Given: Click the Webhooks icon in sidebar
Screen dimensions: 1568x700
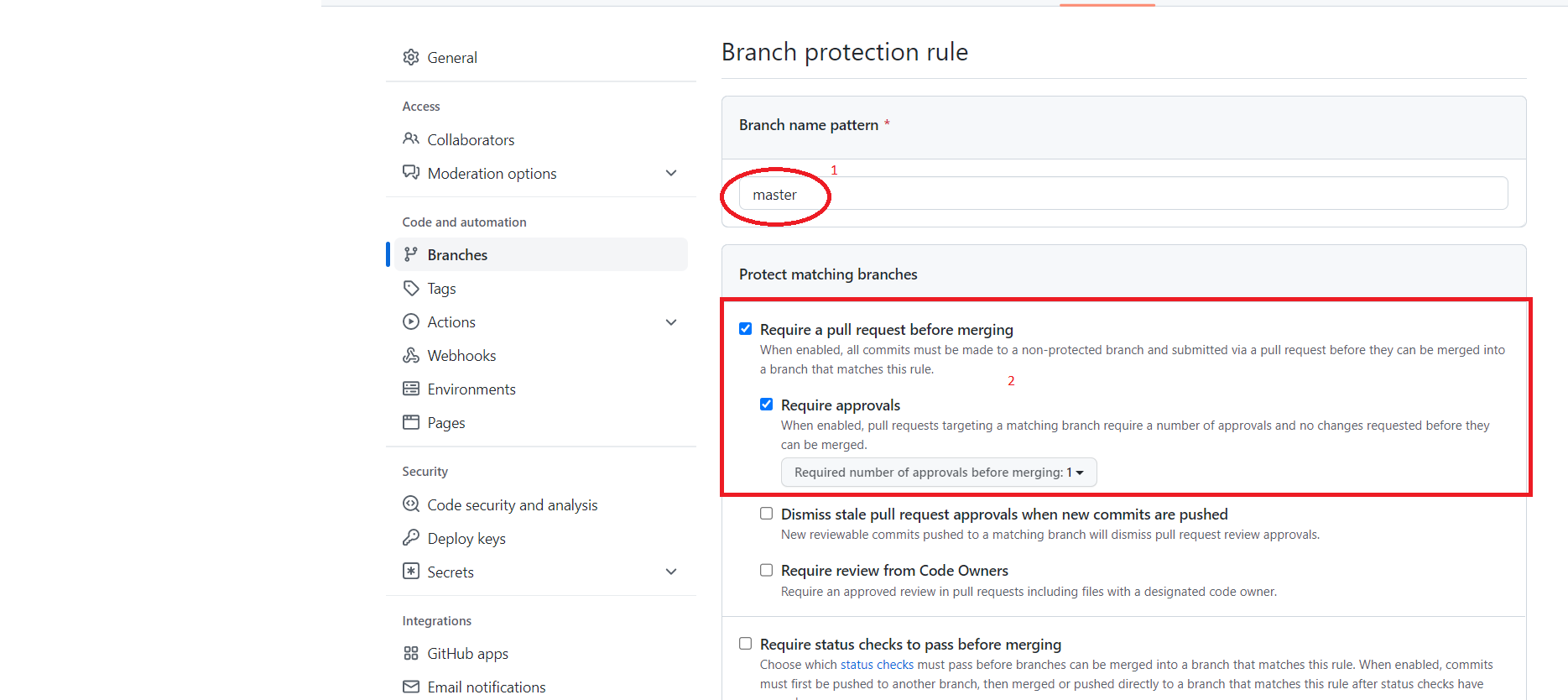Looking at the screenshot, I should [x=411, y=355].
